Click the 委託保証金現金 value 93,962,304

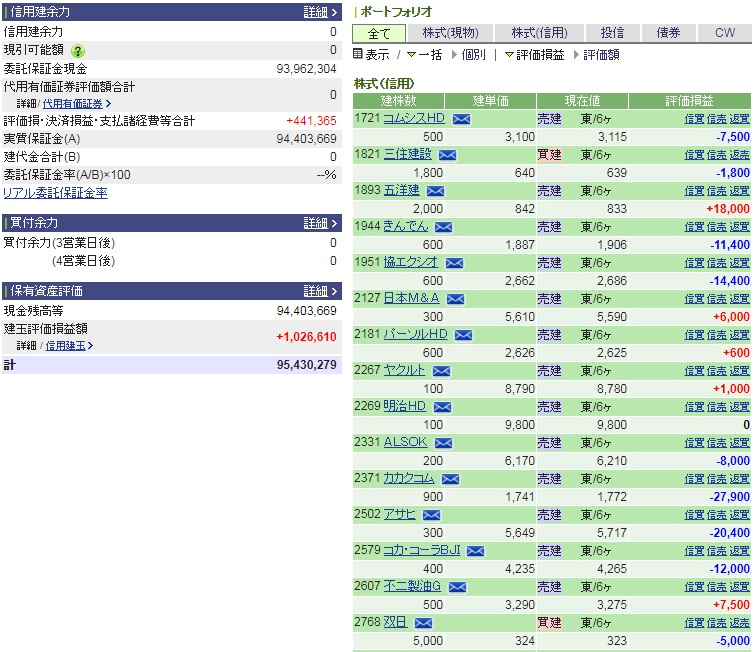[x=306, y=69]
